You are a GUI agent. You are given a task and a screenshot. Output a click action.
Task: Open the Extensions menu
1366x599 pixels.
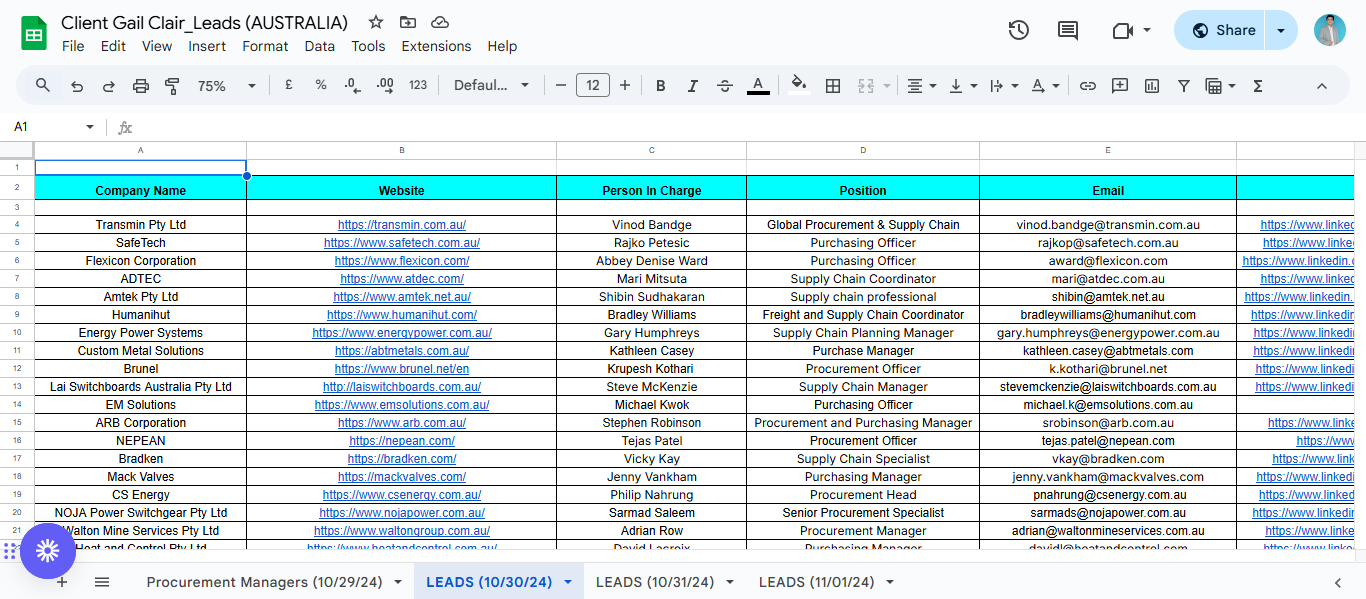(x=436, y=46)
